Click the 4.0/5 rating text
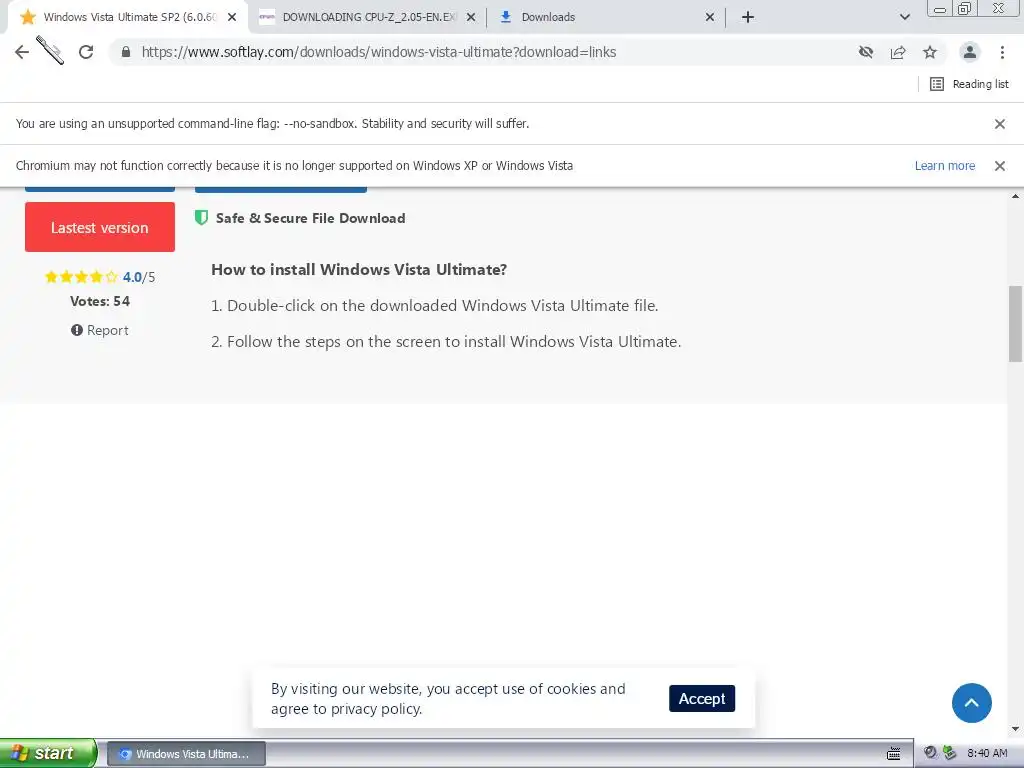Screen dimensions: 1024x768 point(139,277)
